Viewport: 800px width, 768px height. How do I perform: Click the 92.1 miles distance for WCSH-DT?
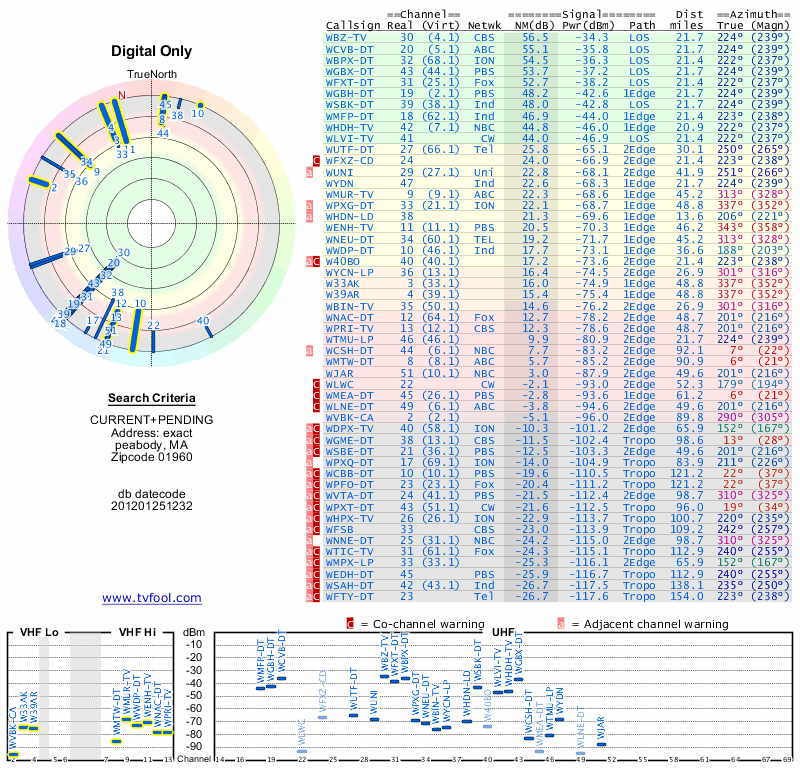[690, 351]
